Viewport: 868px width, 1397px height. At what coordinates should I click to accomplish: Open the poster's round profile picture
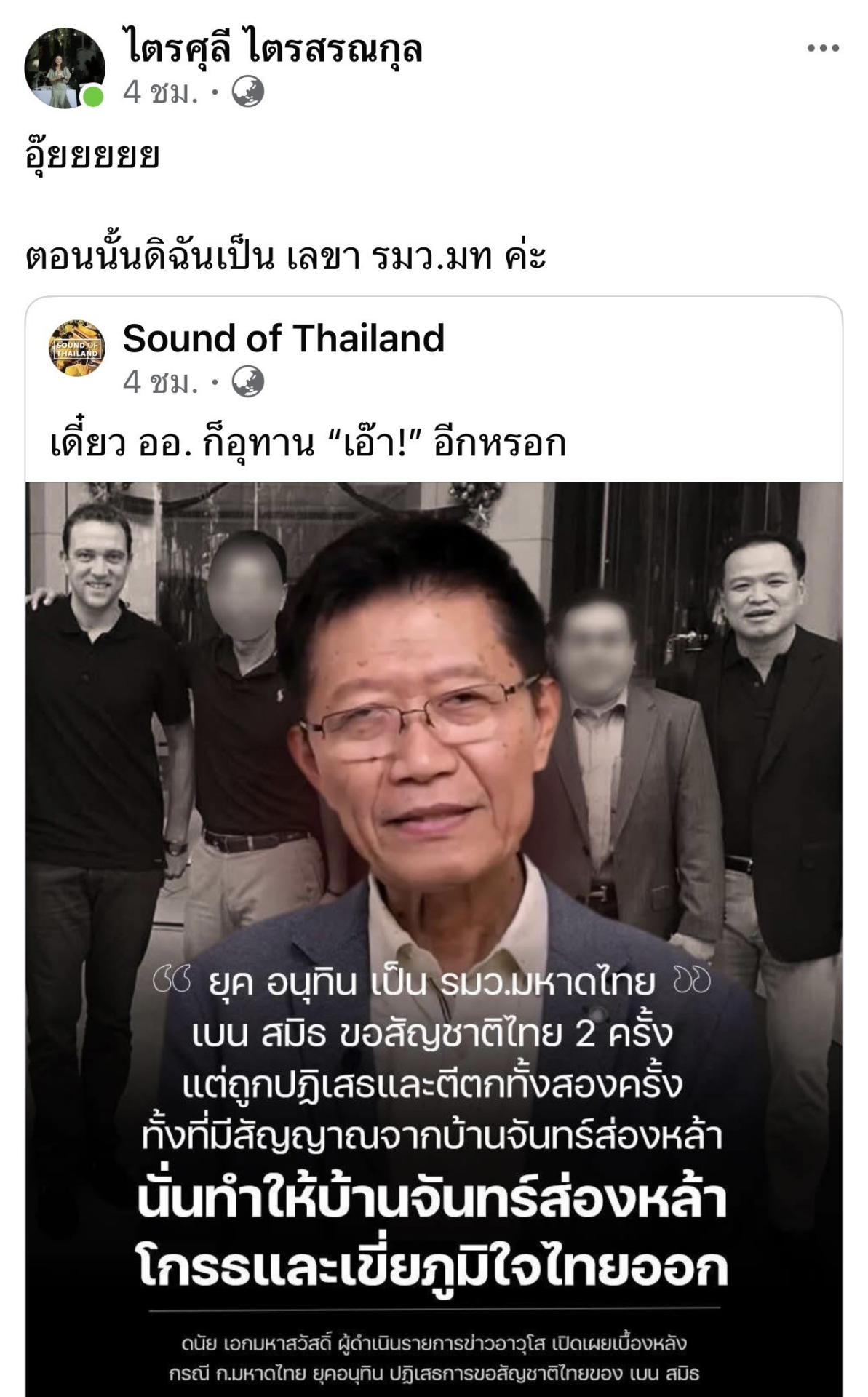(x=65, y=68)
